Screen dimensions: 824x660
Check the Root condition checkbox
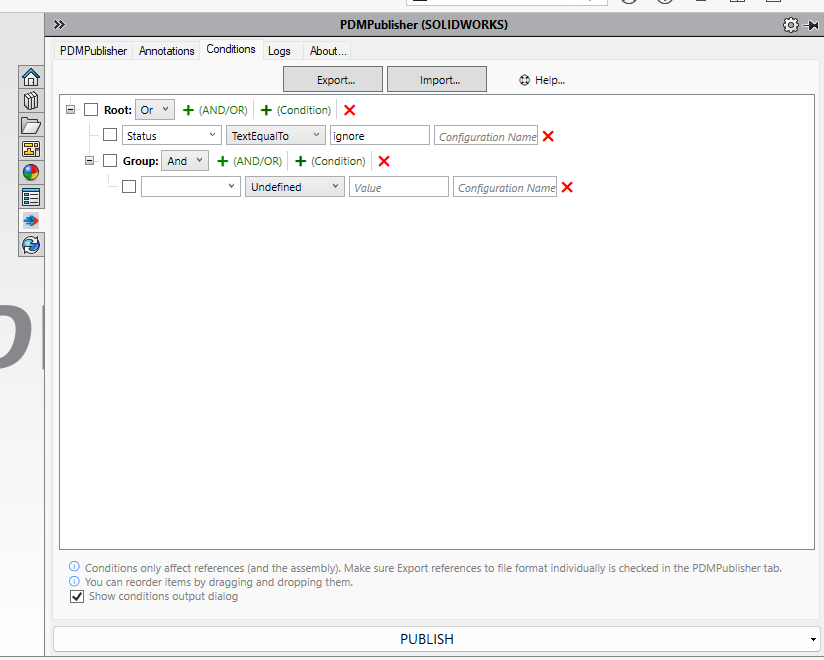91,110
